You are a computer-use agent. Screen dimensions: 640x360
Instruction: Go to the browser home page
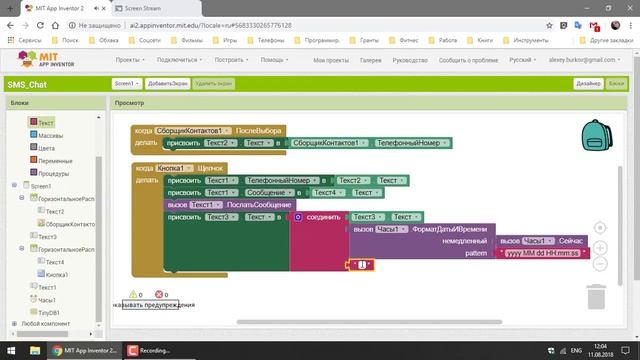pos(55,25)
